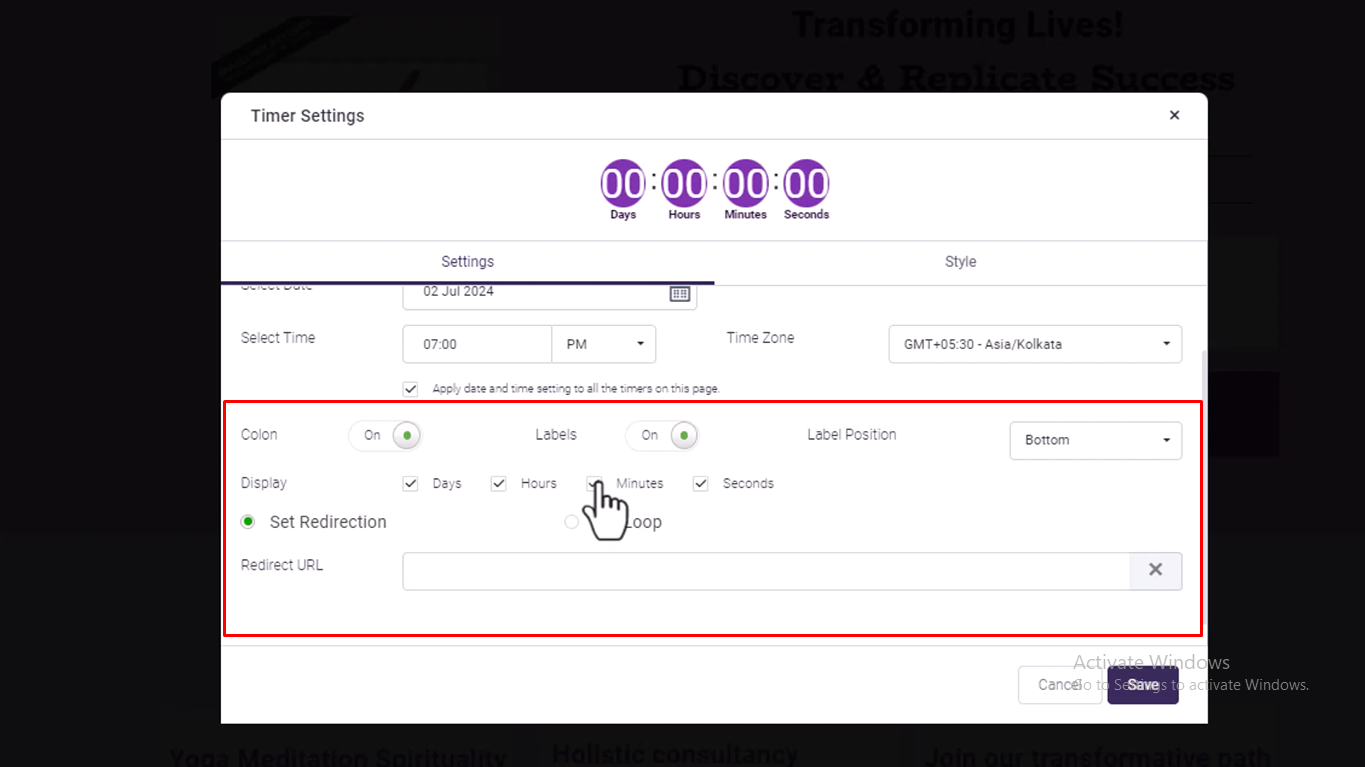Open the calendar date picker icon
This screenshot has height=767, width=1365.
[680, 293]
